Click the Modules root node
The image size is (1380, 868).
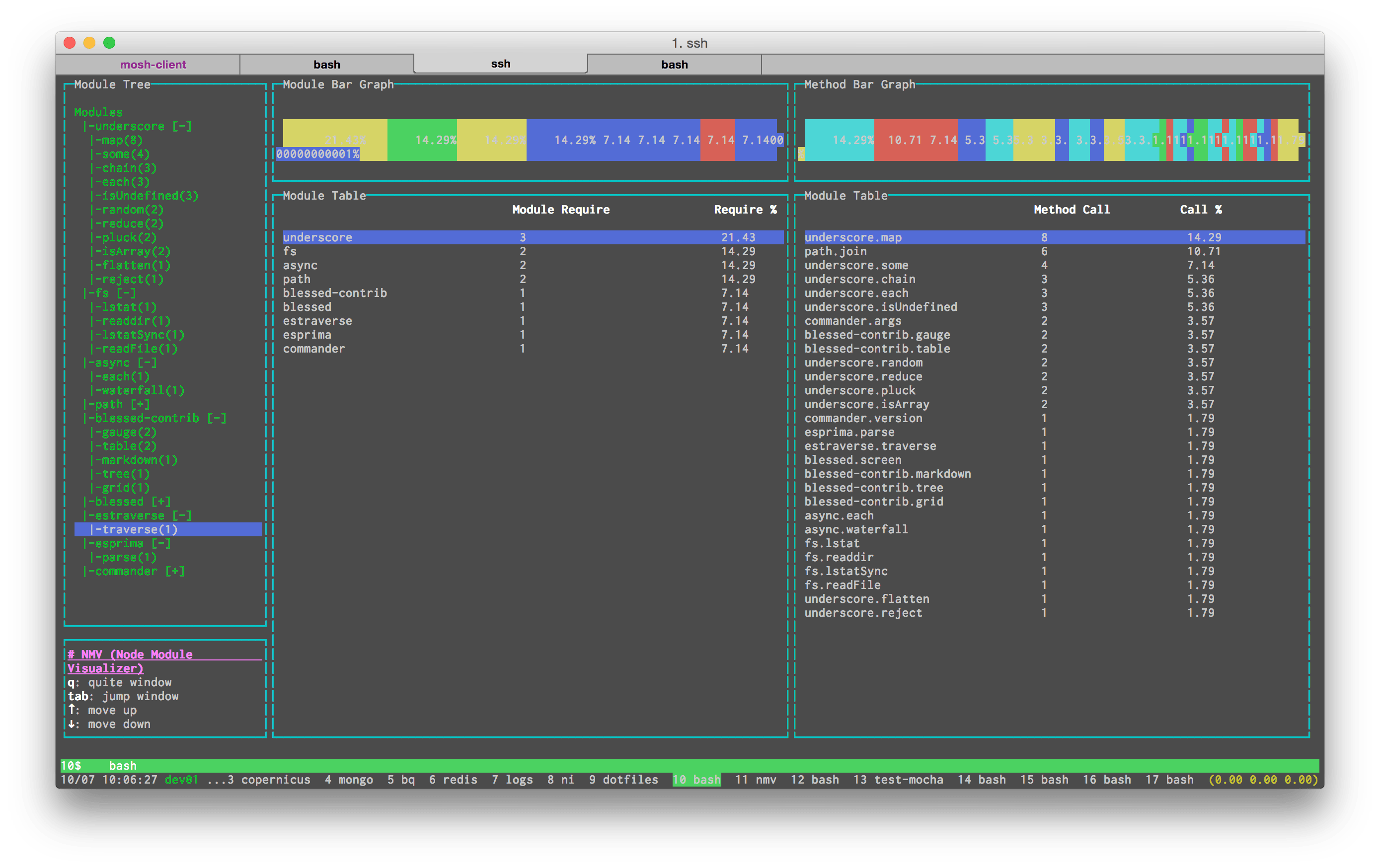[x=98, y=112]
